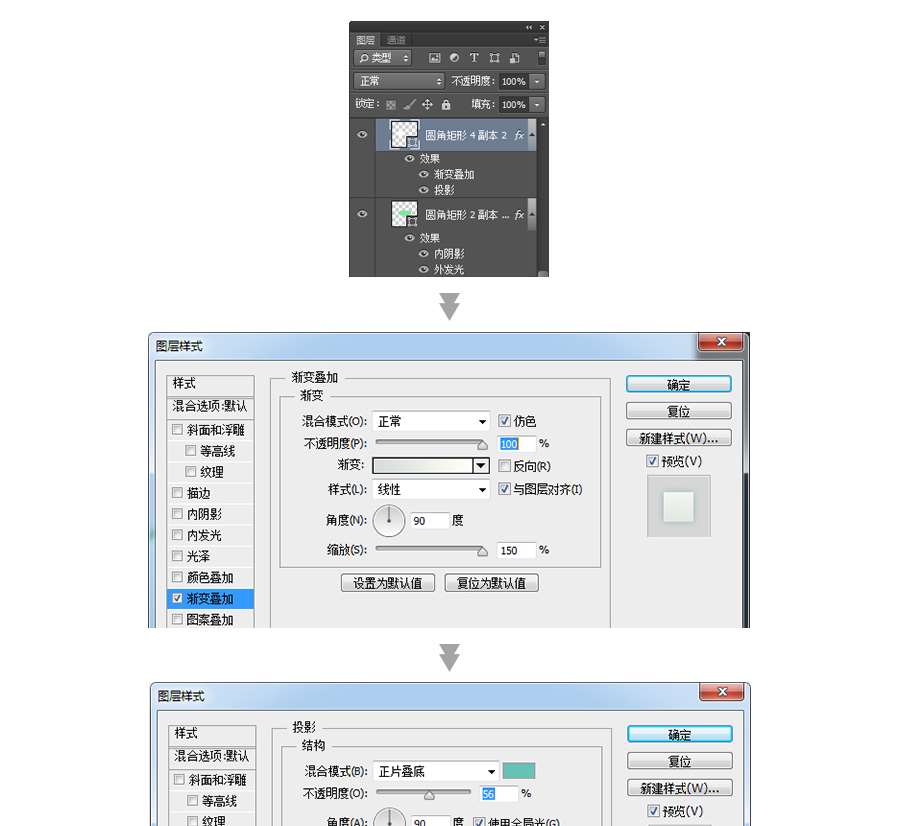This screenshot has height=826, width=900.
Task: Open 混合模式(B) 正片叠底 dropdown in 投影
Action: 435,771
